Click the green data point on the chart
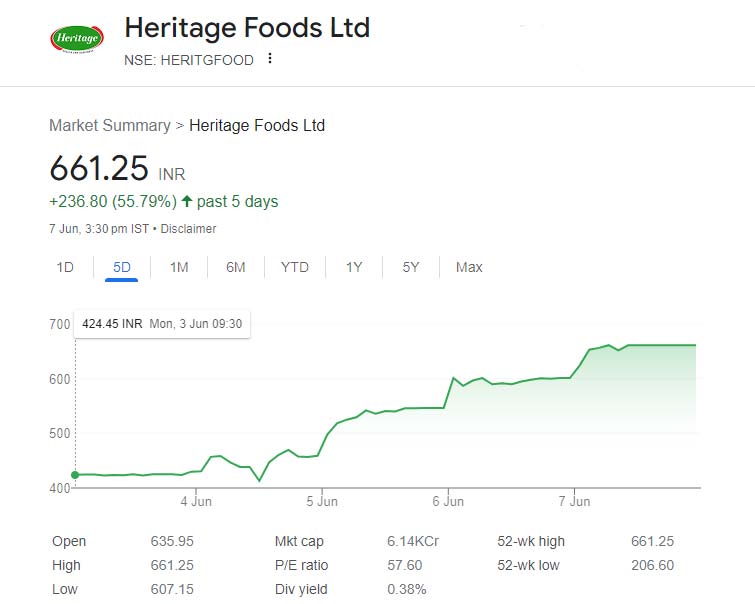This screenshot has width=755, height=604. click(x=75, y=474)
